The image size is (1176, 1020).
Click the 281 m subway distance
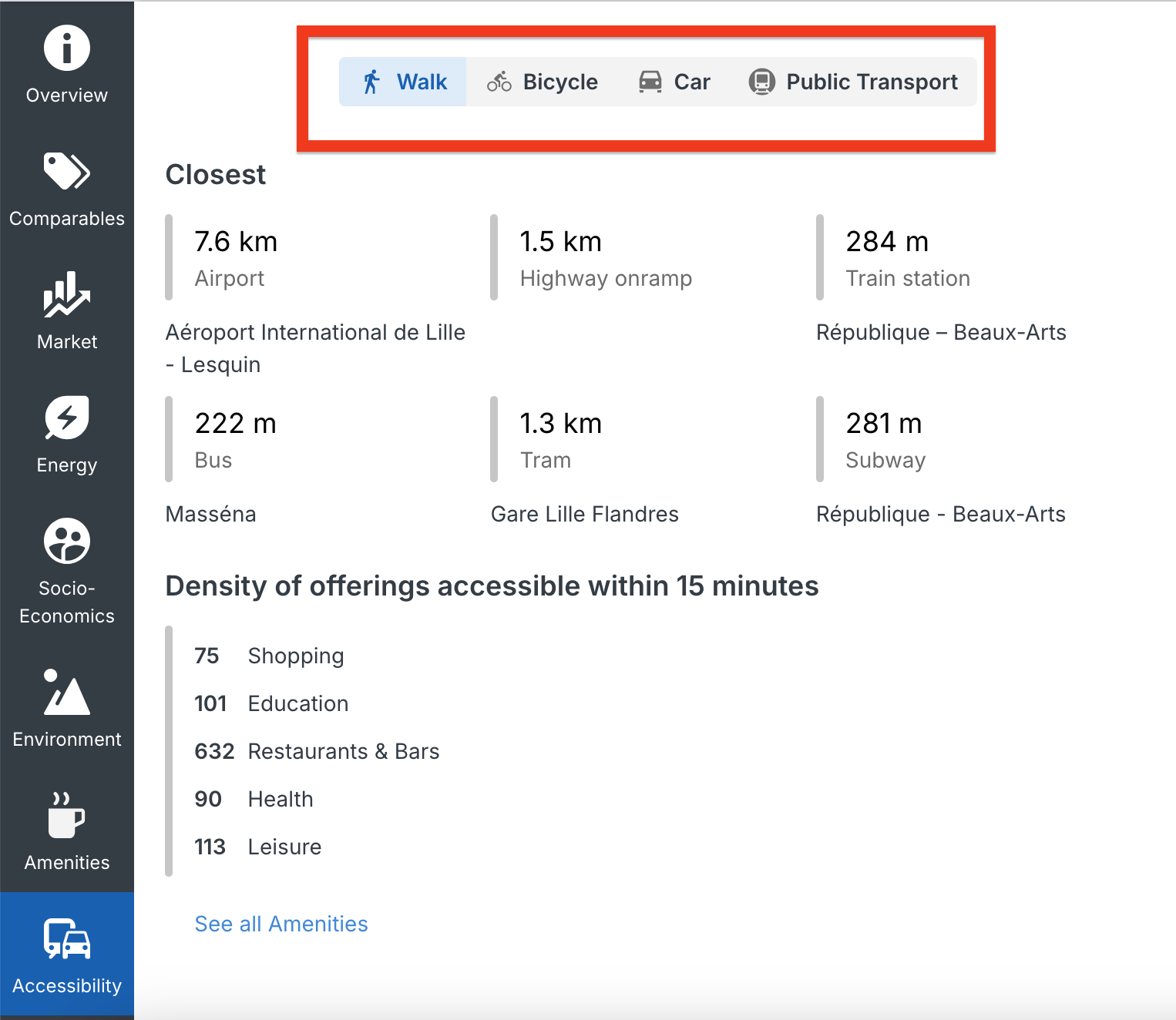884,424
